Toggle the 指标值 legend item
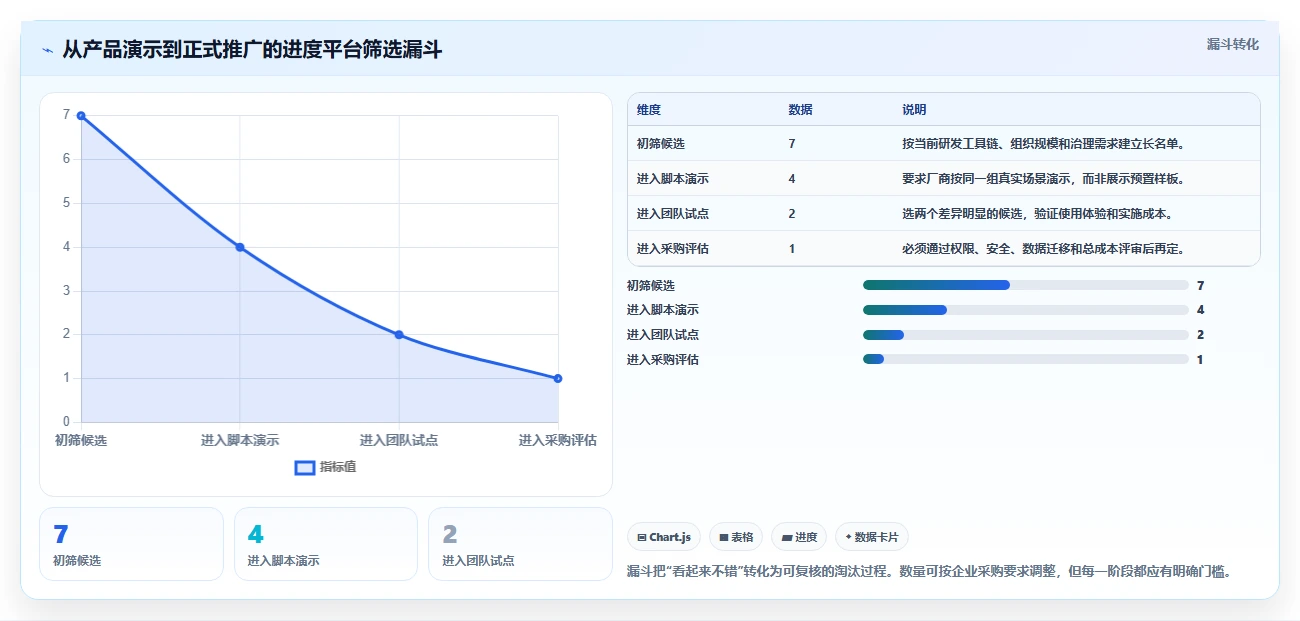This screenshot has width=1300, height=621. pos(326,467)
